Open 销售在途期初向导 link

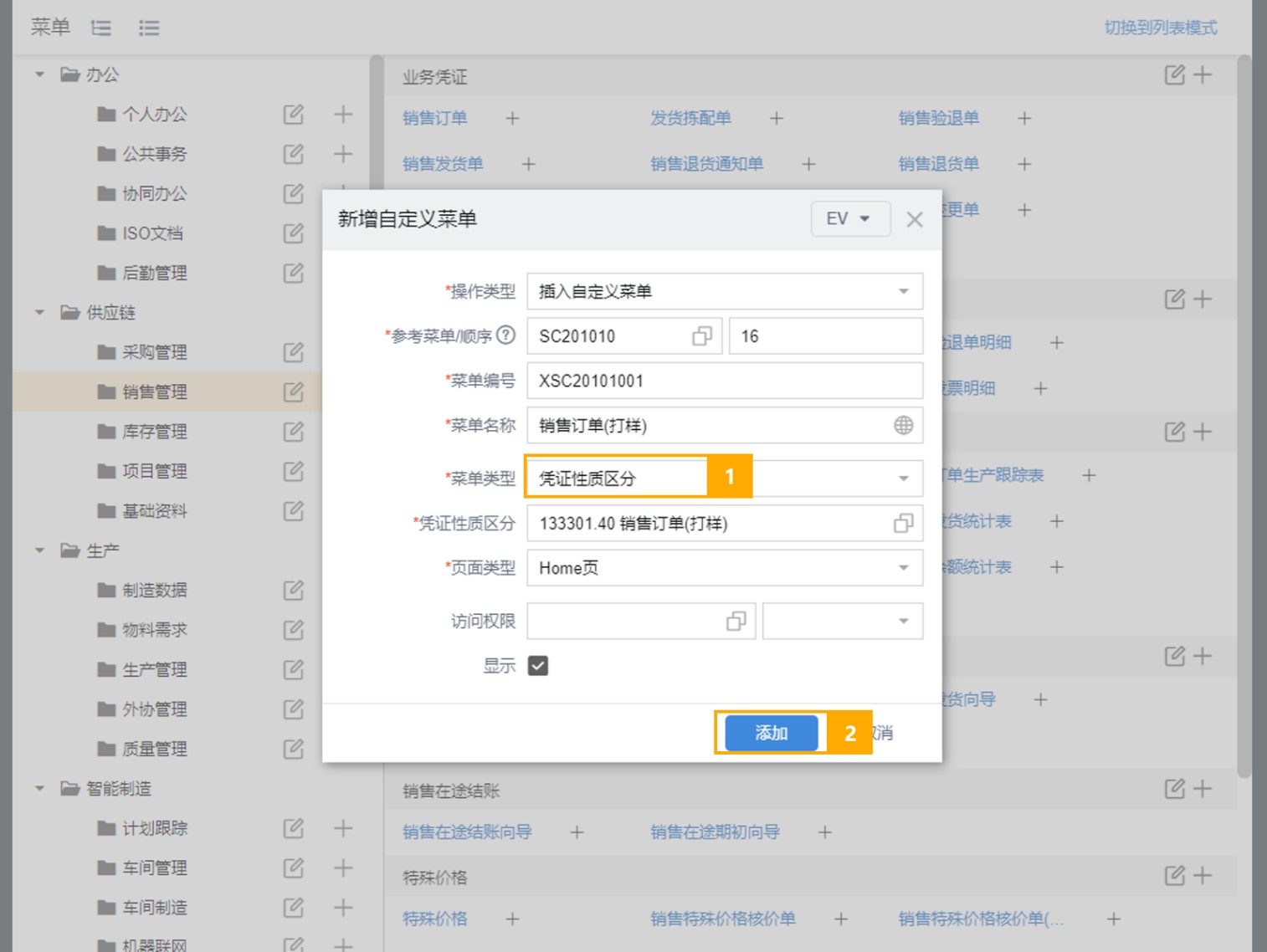[x=716, y=832]
